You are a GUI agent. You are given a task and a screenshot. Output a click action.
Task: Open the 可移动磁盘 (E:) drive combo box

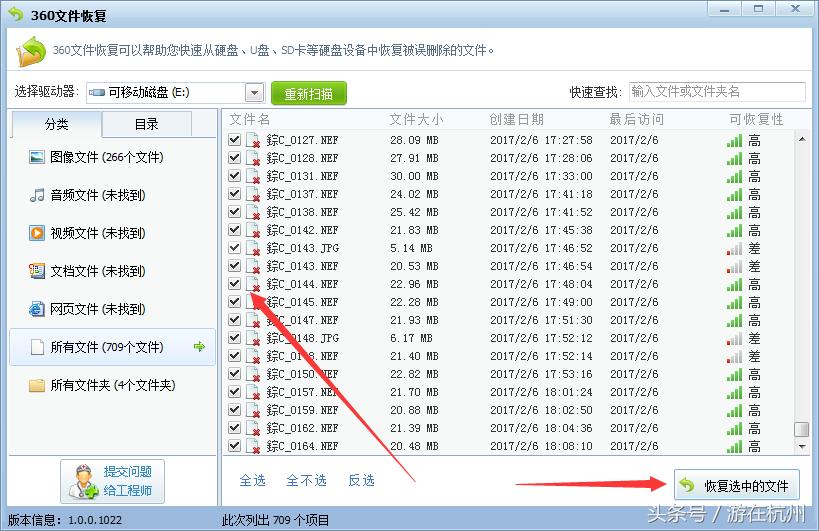(x=176, y=93)
